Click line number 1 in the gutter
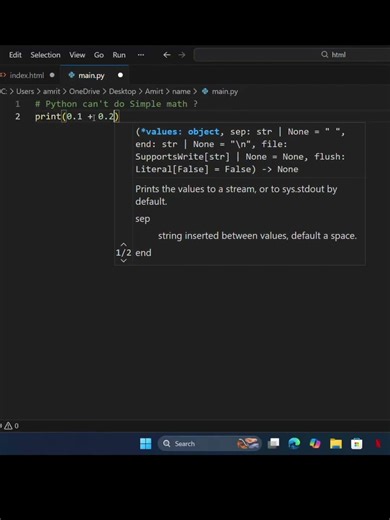The image size is (390, 520). click(18, 104)
